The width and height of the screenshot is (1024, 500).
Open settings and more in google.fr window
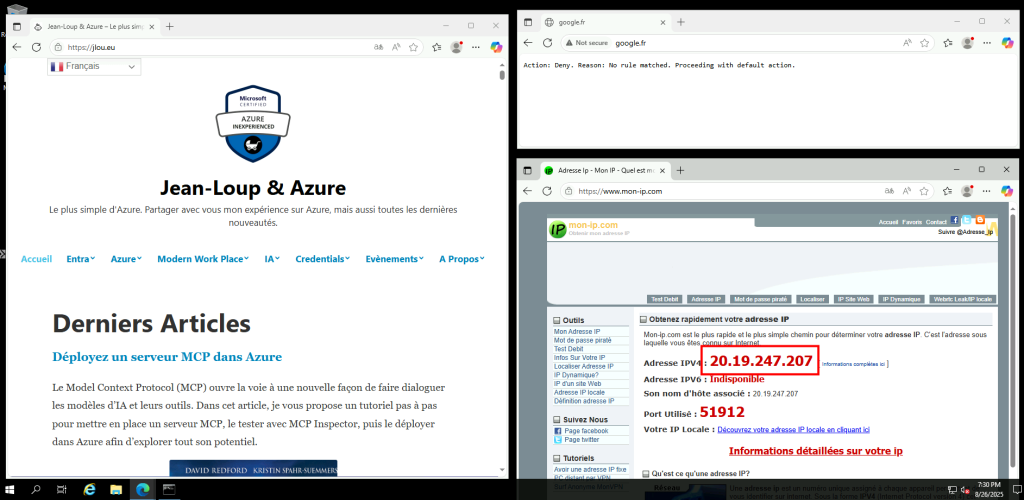click(987, 42)
